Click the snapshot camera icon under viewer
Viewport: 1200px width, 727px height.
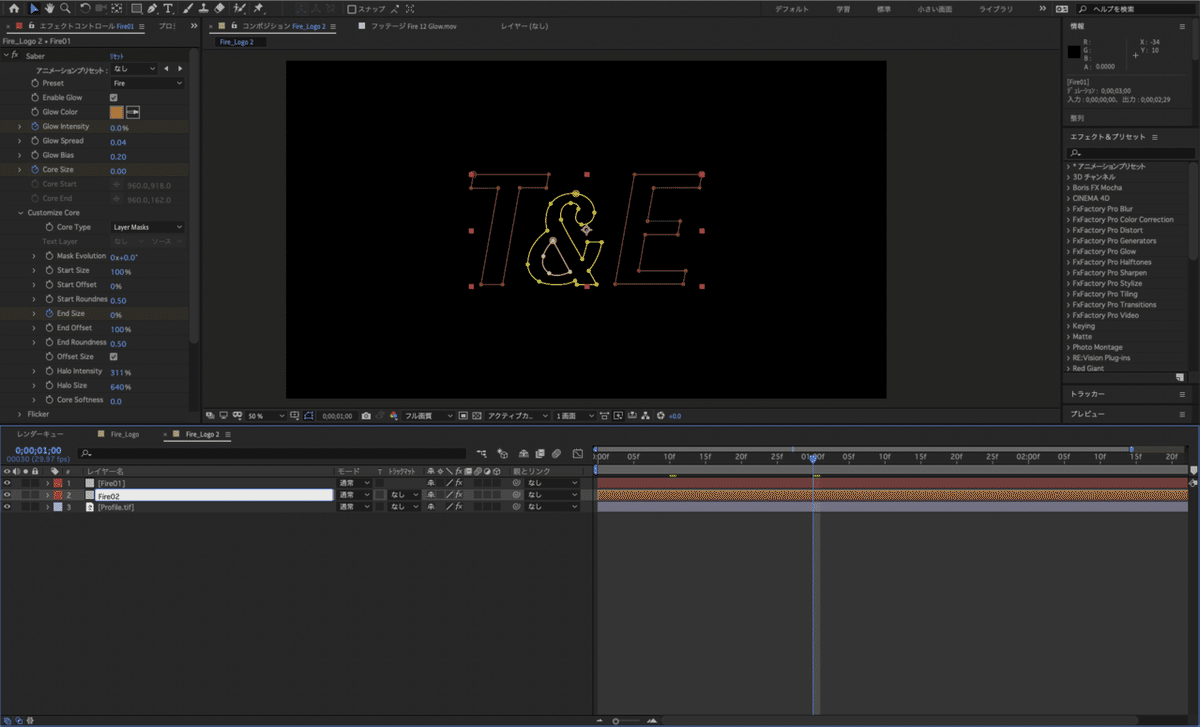coord(366,415)
